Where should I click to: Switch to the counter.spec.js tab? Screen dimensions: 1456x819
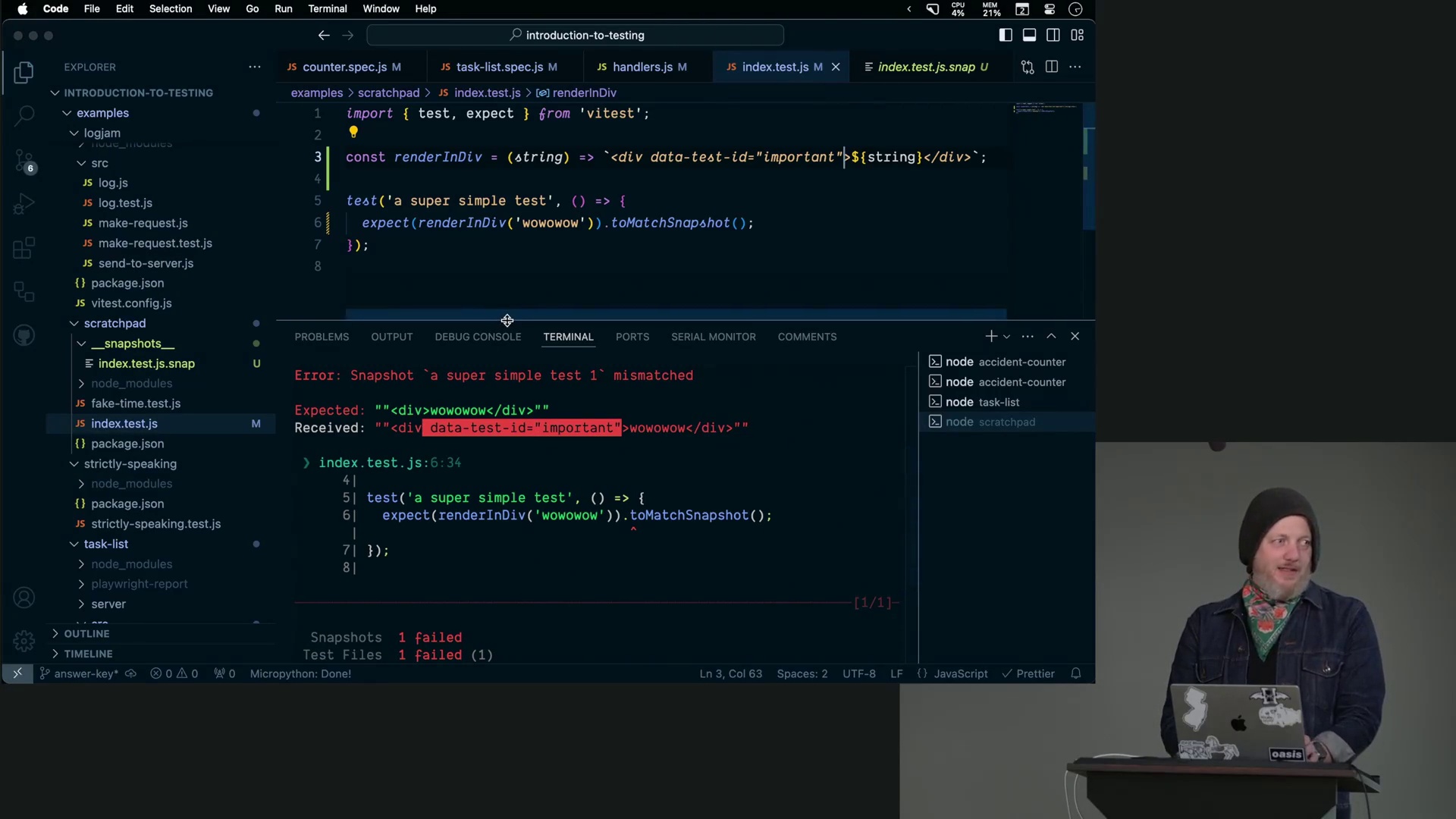[x=344, y=67]
